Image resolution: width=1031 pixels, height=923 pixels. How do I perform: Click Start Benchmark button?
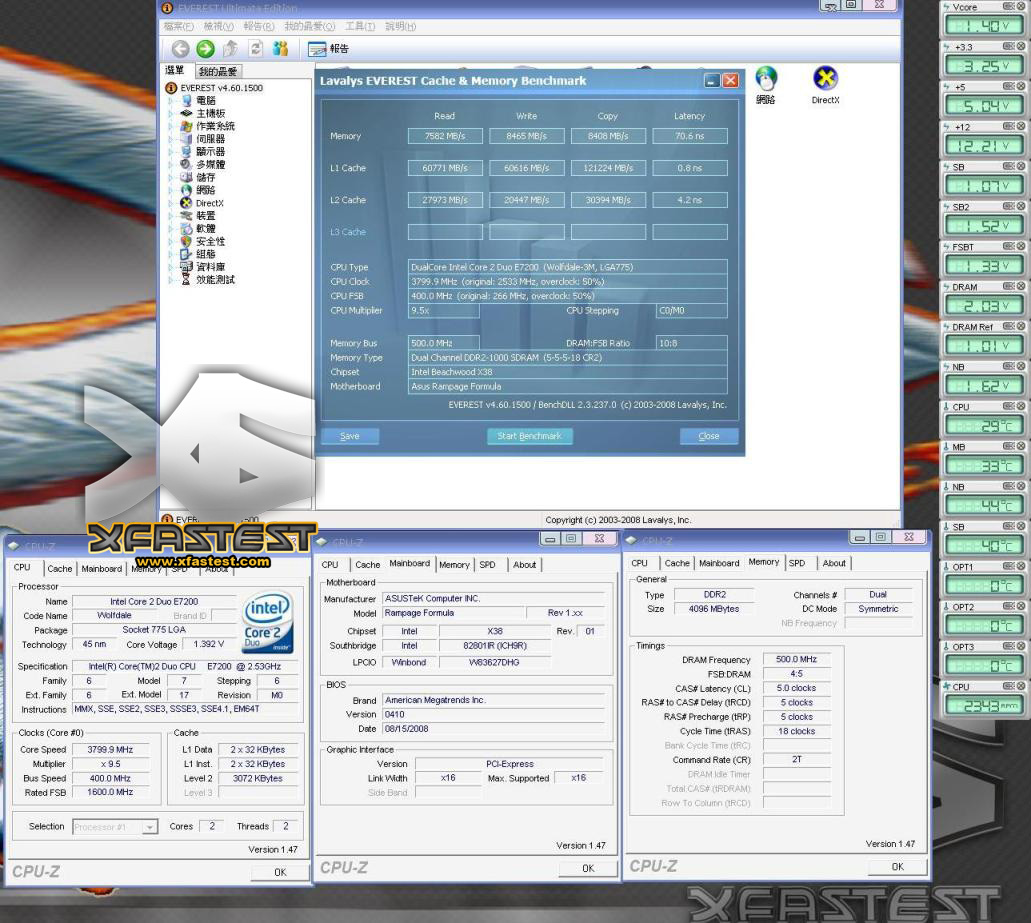click(x=529, y=436)
